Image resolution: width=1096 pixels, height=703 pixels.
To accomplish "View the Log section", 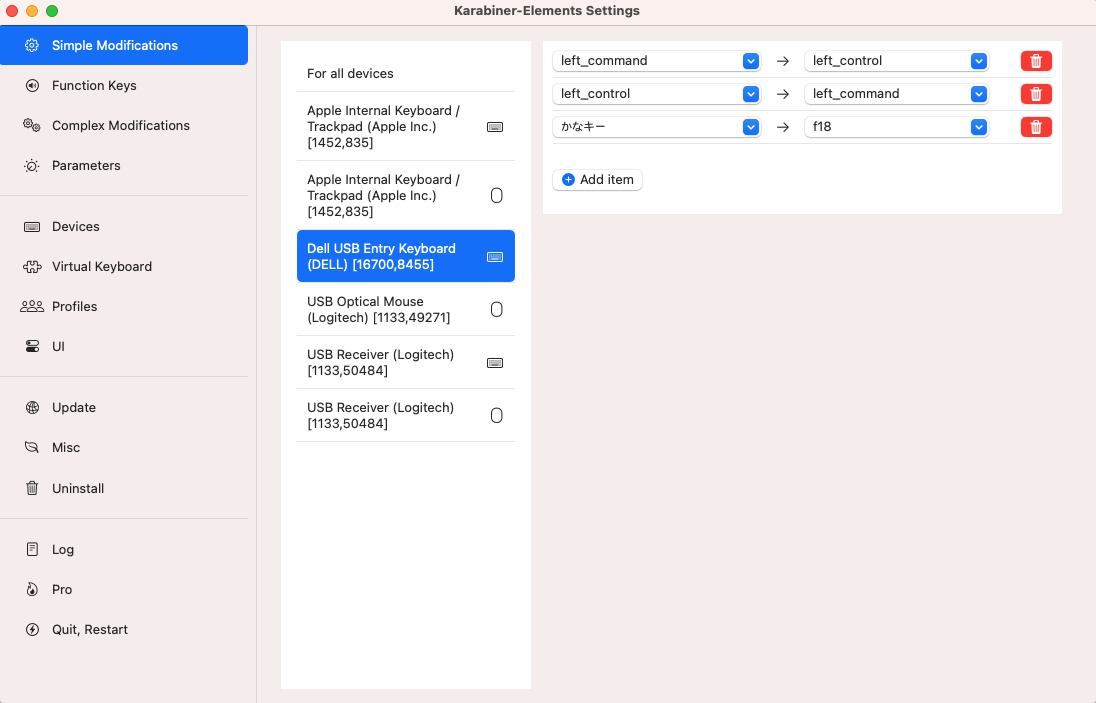I will click(124, 549).
